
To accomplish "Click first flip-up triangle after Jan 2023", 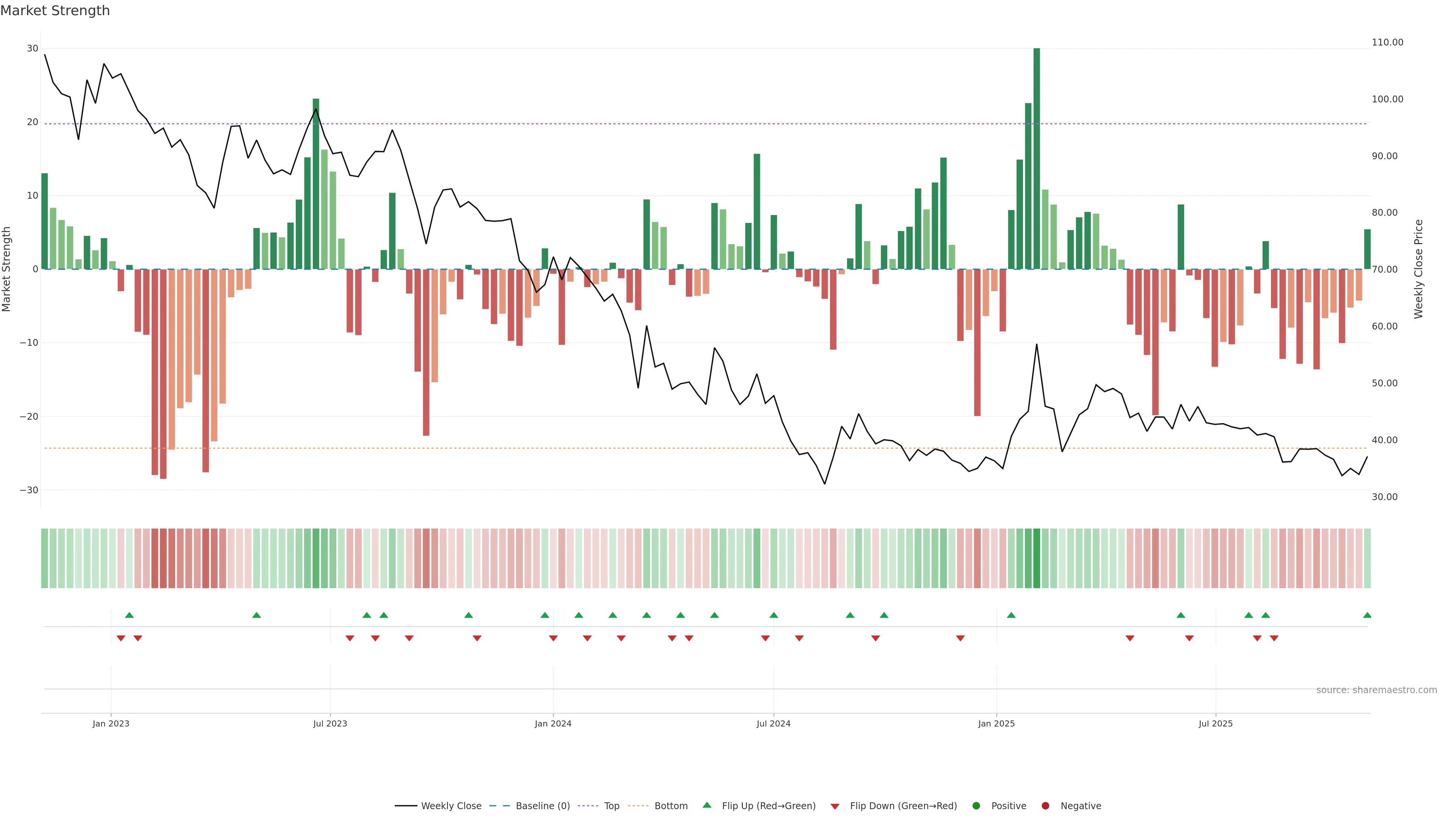I will coord(129,615).
